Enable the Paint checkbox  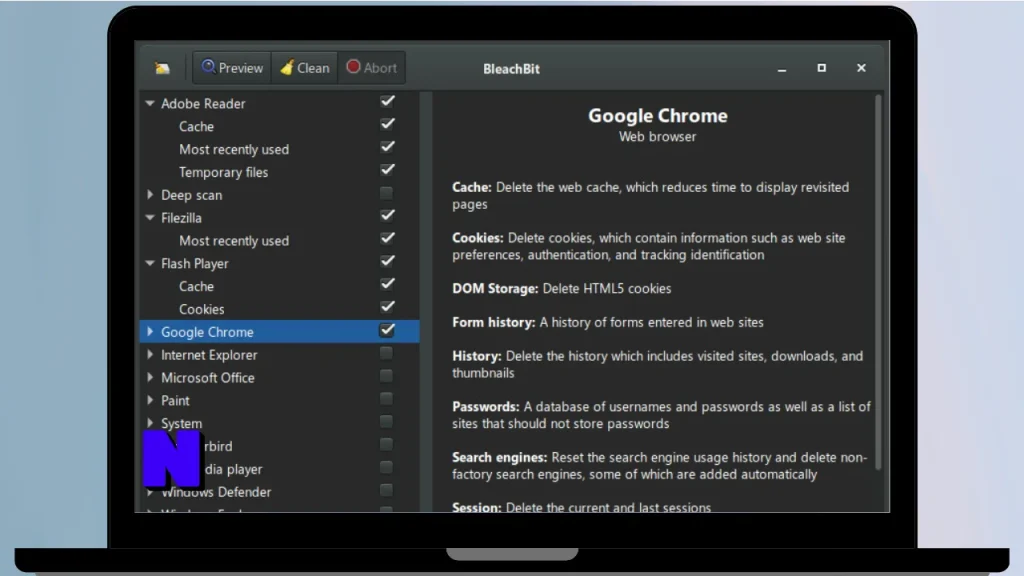(387, 399)
